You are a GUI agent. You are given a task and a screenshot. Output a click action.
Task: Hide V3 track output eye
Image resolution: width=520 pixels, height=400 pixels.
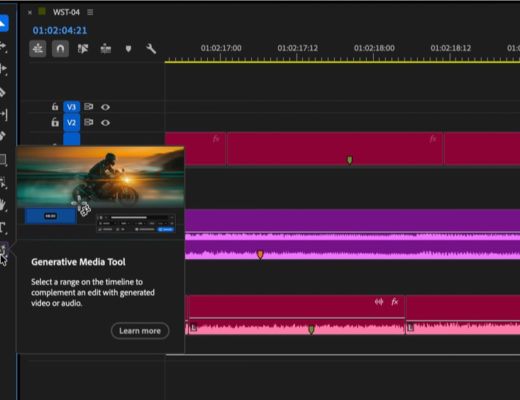[x=105, y=107]
